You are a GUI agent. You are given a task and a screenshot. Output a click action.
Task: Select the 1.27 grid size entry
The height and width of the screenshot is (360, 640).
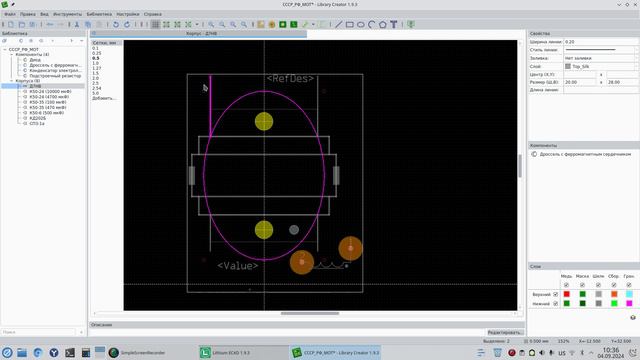(x=96, y=68)
